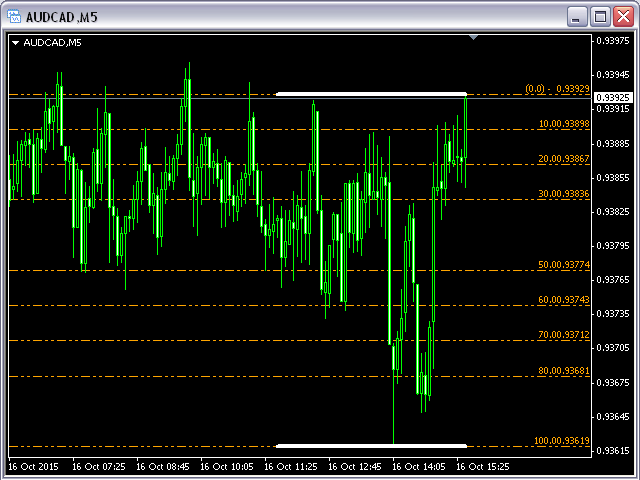Open the AUDCAD,M5 triangle dropdown in chart corner
This screenshot has width=640, height=480.
tap(16, 43)
